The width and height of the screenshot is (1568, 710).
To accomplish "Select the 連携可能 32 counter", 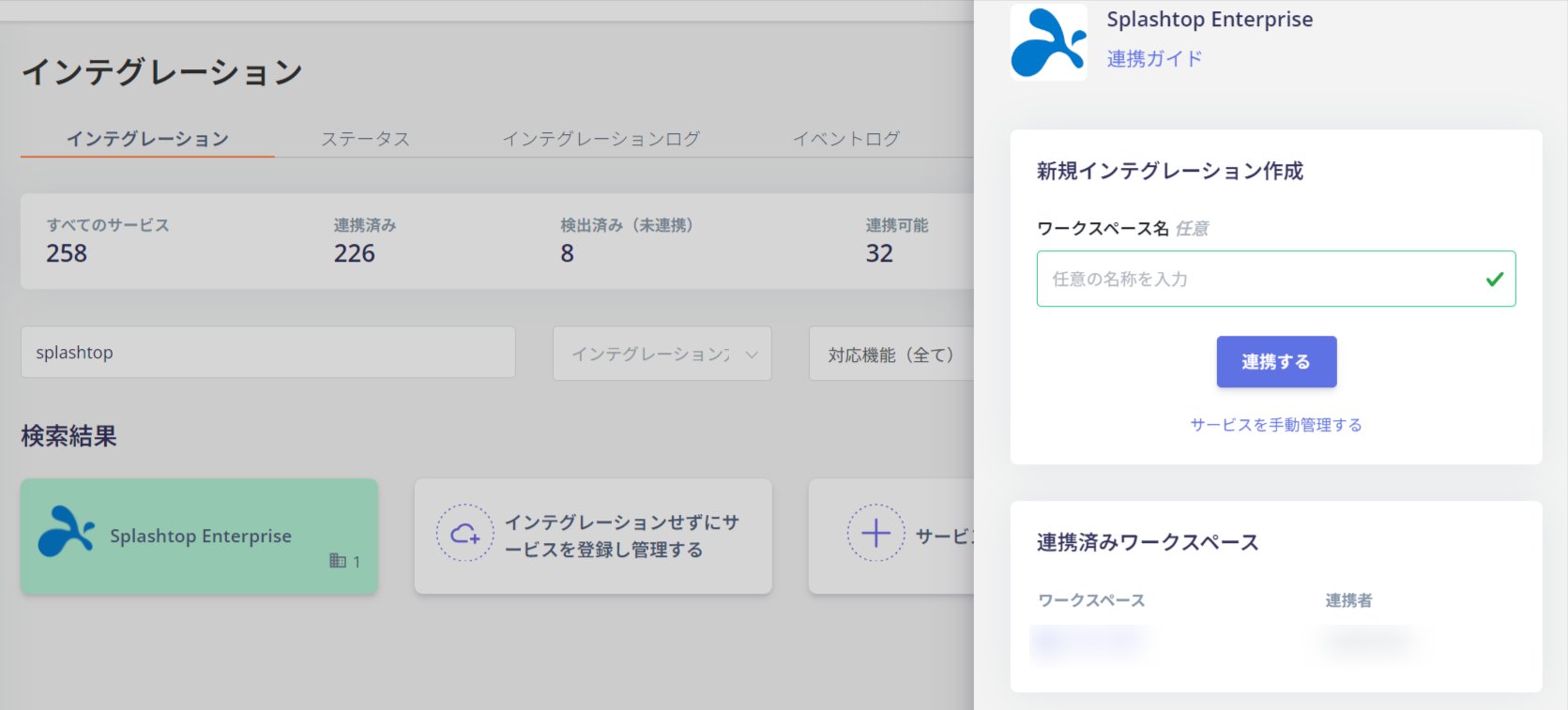I will 897,240.
